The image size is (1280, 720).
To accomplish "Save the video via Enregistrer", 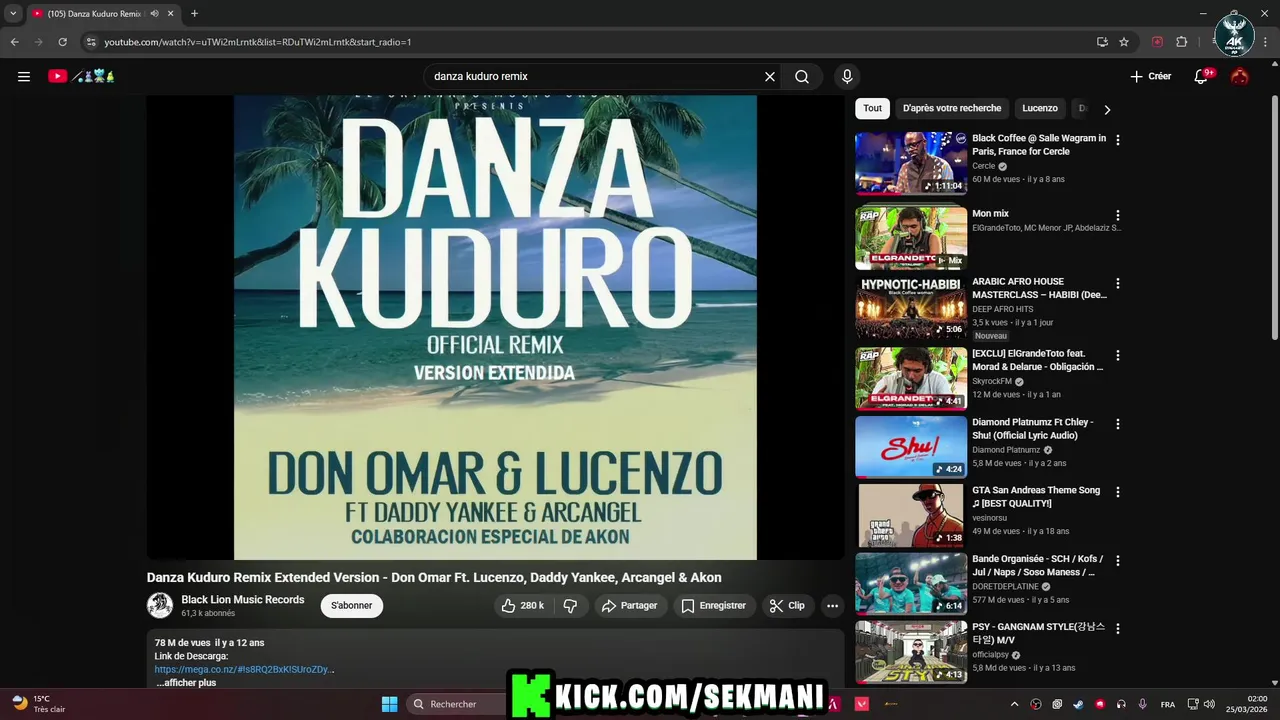I will (x=714, y=605).
